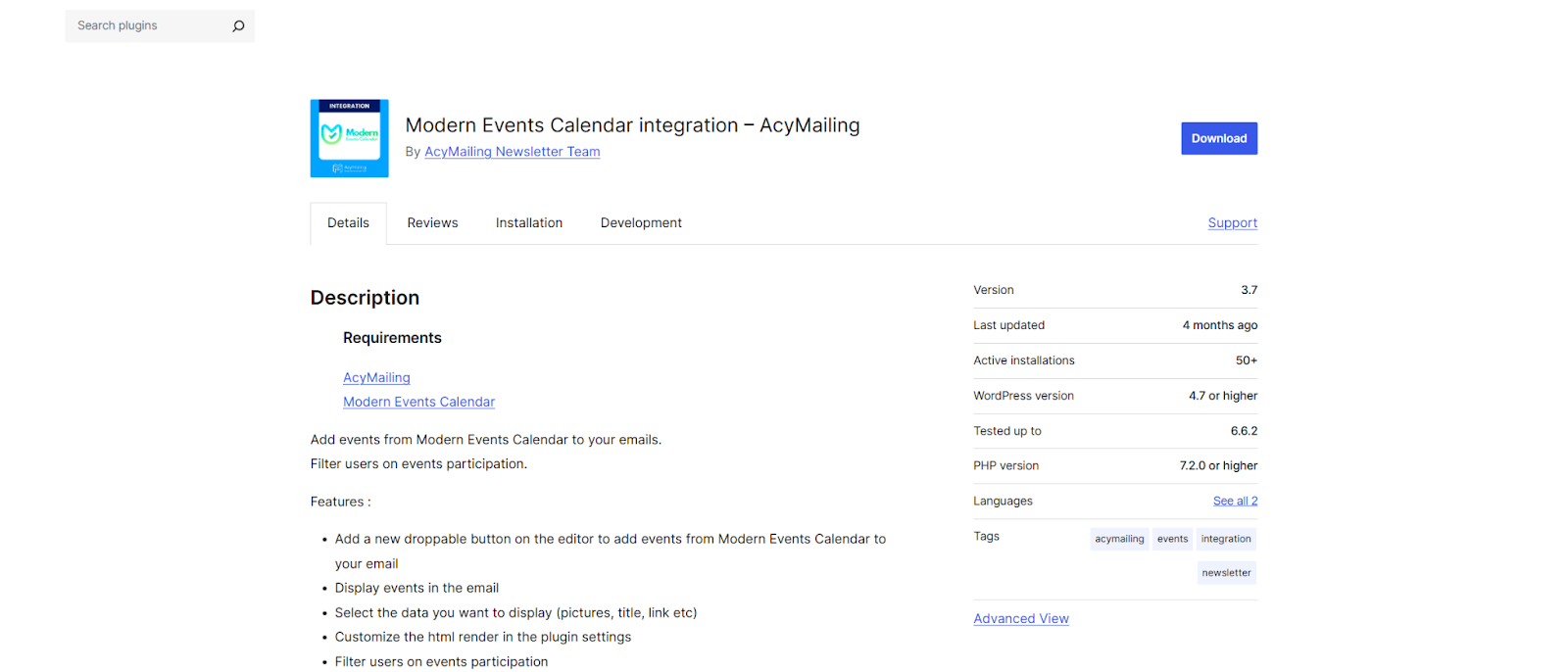Click the Requirements heading
This screenshot has width=1568, height=672.
click(x=392, y=338)
